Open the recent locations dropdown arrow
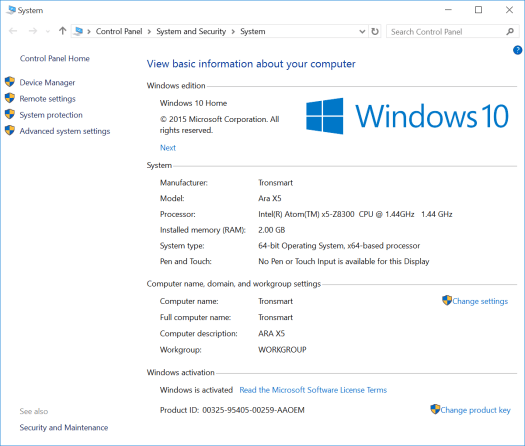 point(48,31)
